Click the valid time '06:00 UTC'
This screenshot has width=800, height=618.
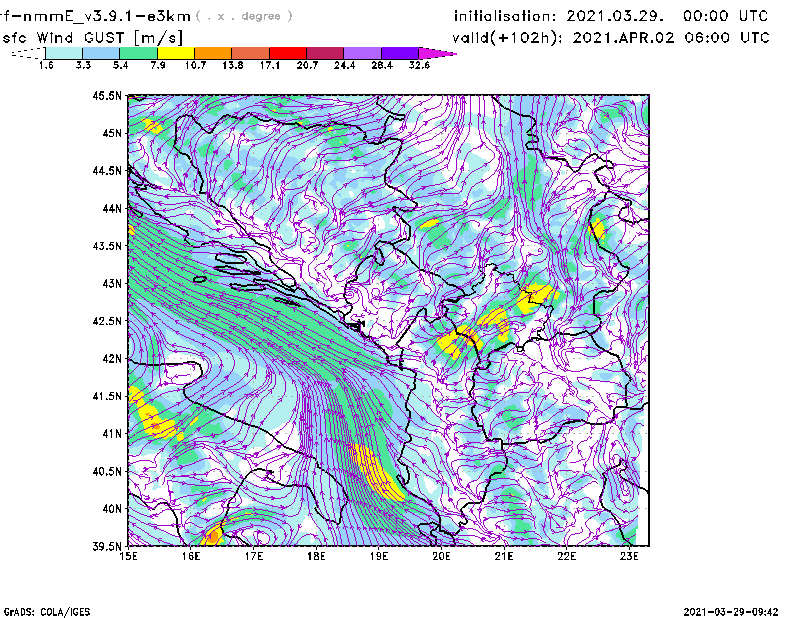coord(727,38)
